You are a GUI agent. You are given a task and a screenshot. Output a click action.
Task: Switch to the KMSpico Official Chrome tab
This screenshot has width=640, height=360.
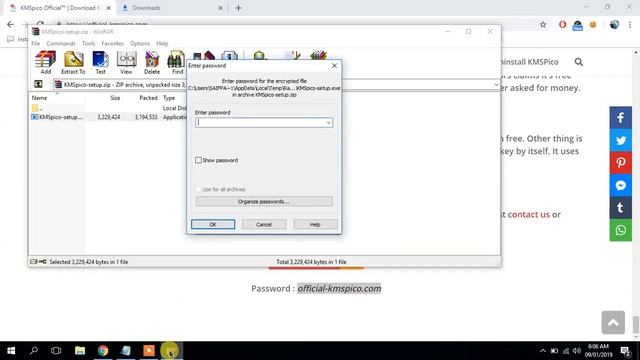(59, 8)
